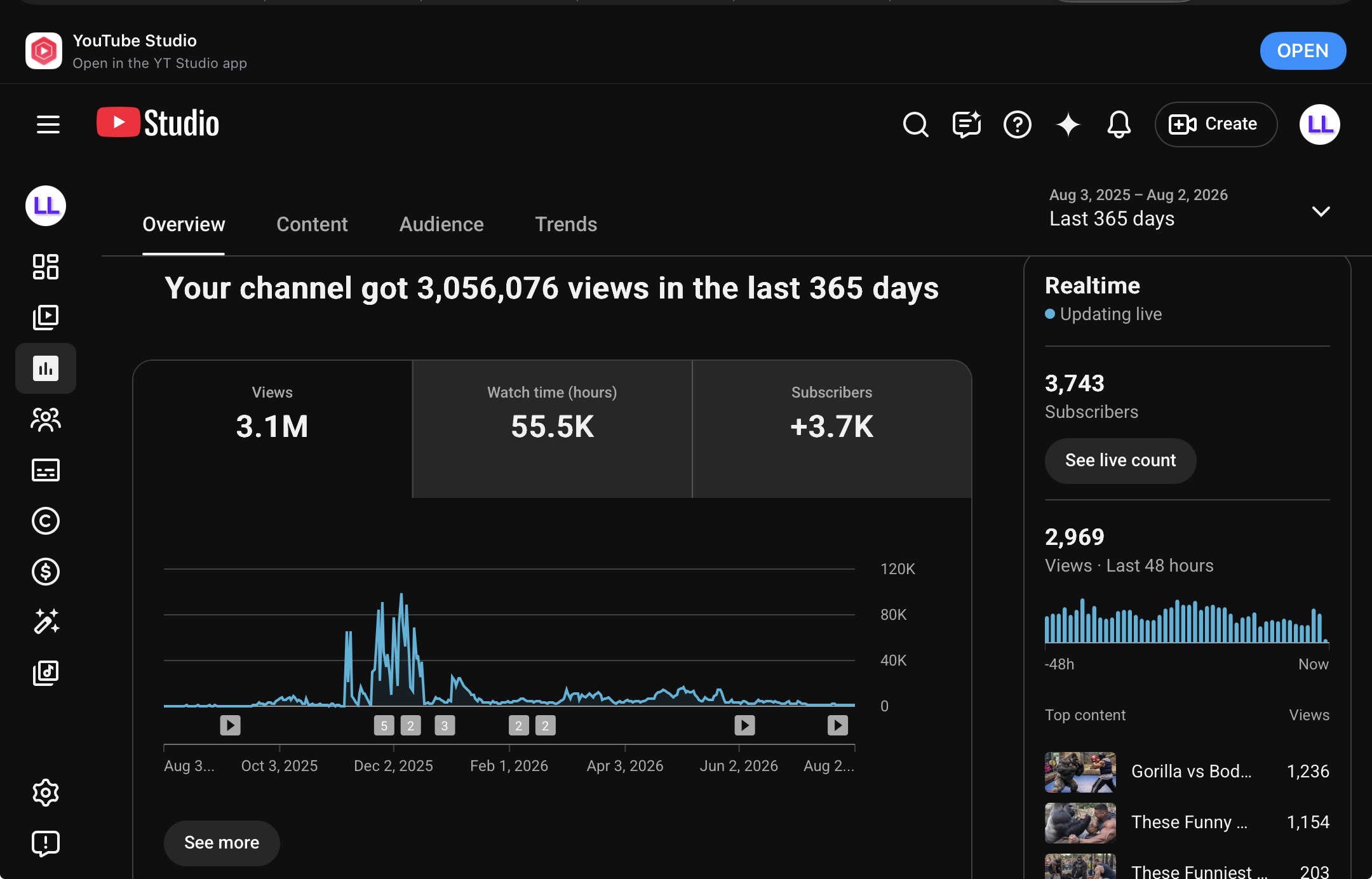
Task: Open Dashboard from the sidebar
Action: click(46, 267)
